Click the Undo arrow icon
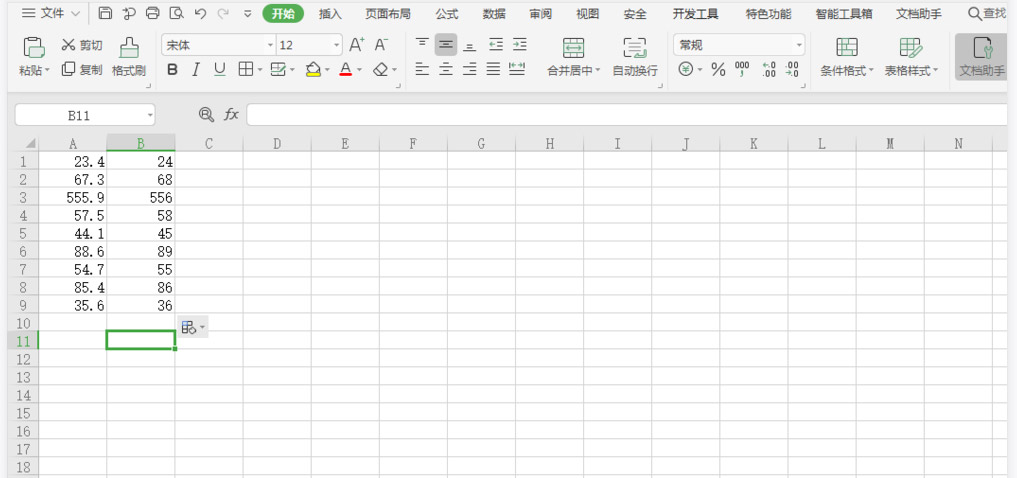The image size is (1017, 478). (200, 13)
